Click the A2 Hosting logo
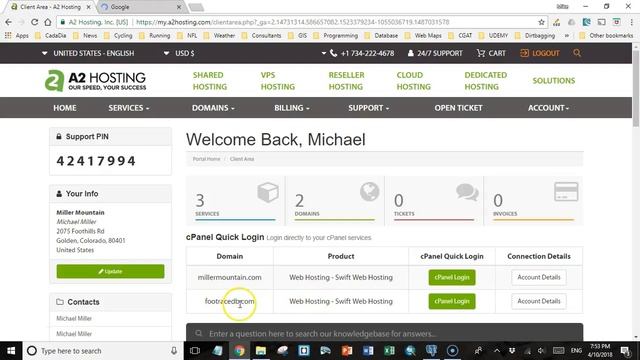This screenshot has width=640, height=360. click(x=96, y=80)
